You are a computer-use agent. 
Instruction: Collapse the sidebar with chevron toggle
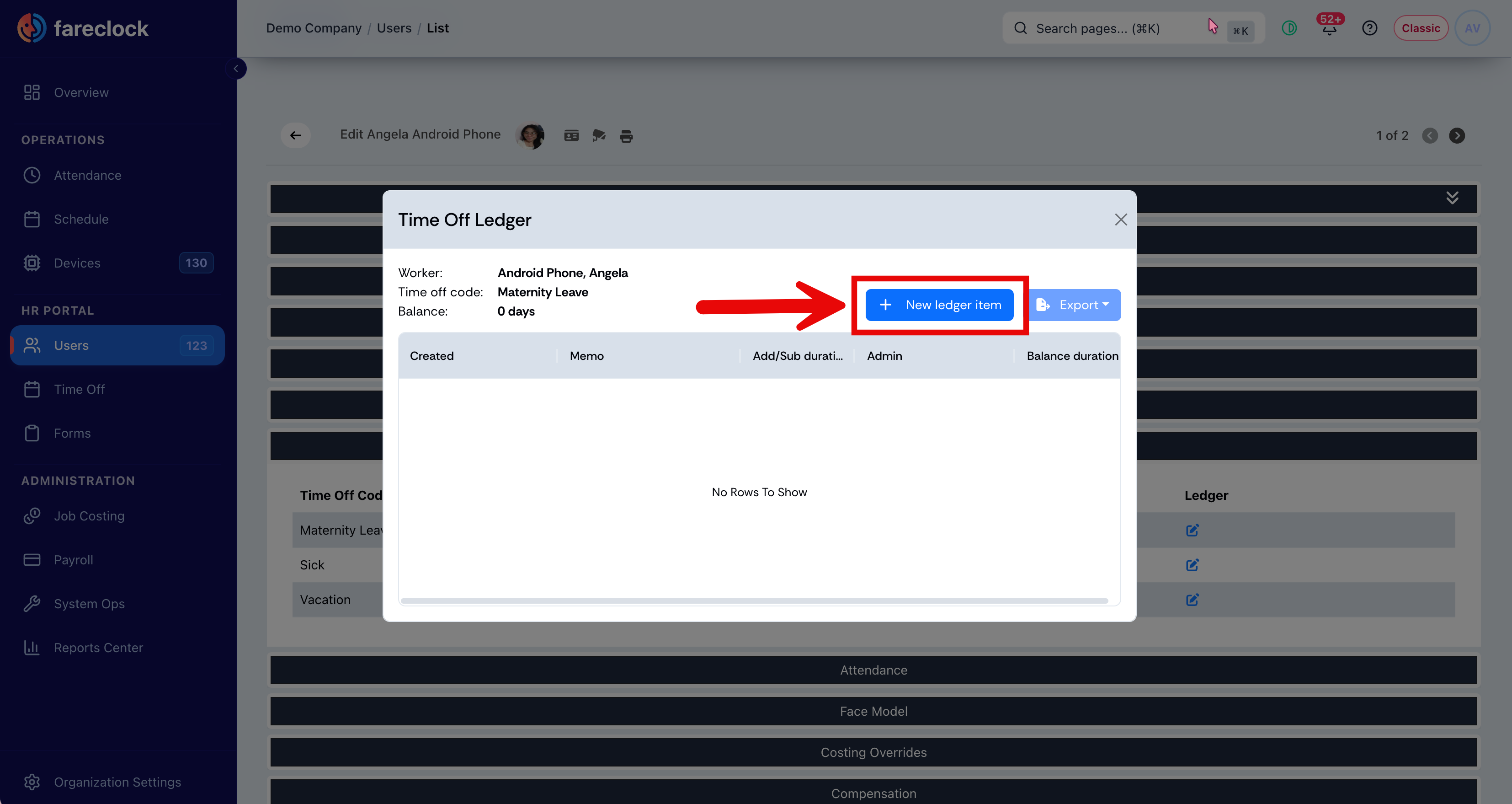pos(236,69)
